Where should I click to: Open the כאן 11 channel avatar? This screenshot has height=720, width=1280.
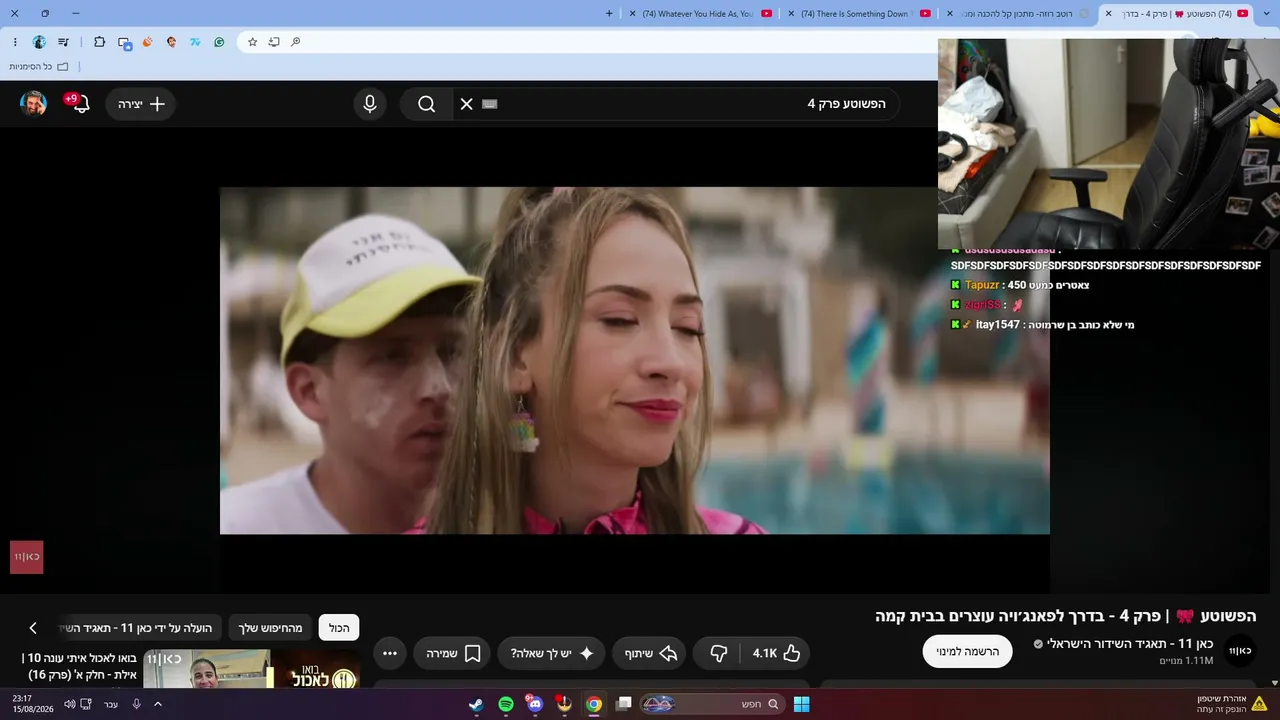(x=1240, y=651)
